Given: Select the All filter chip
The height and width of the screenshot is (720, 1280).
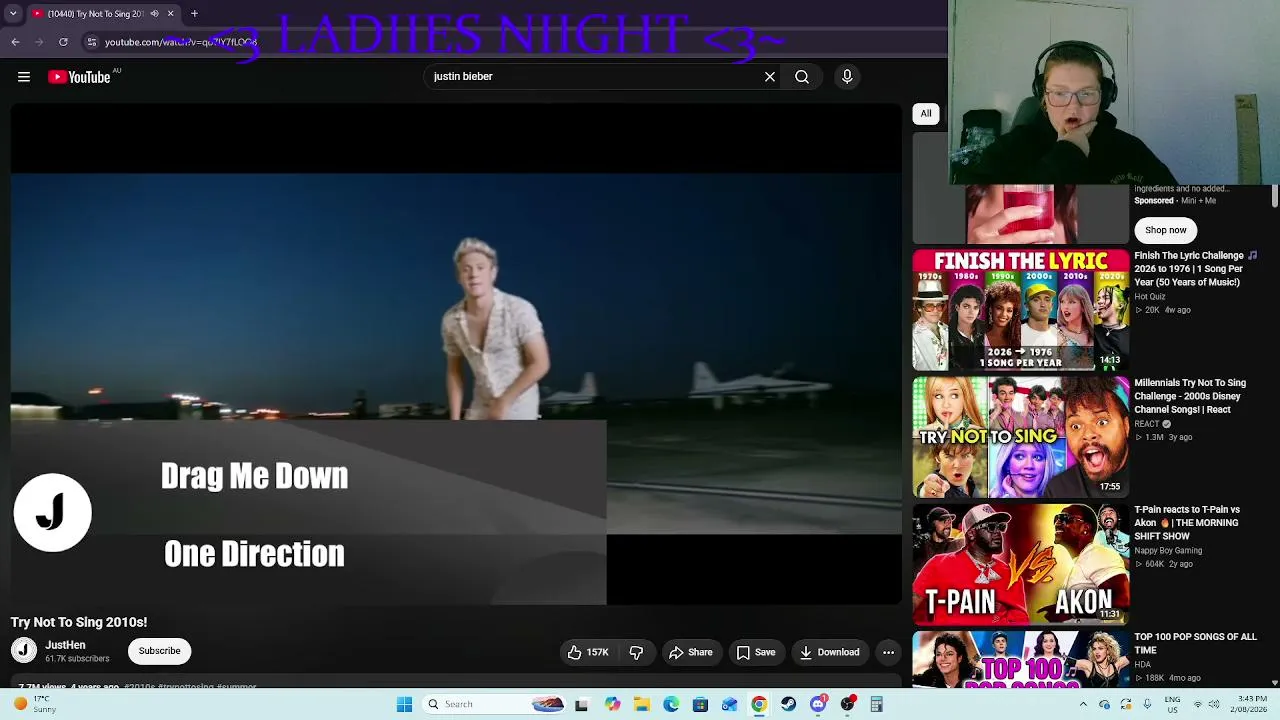Looking at the screenshot, I should [x=926, y=114].
